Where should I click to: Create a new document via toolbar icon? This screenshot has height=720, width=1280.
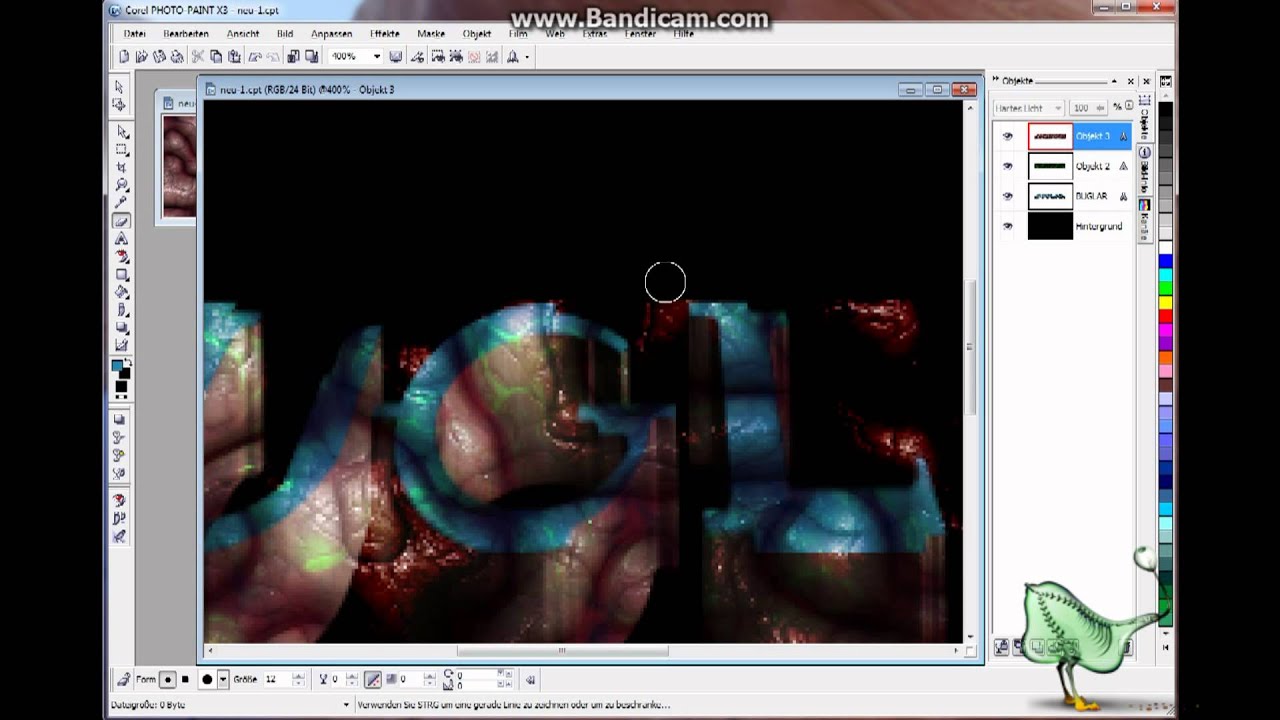(x=124, y=57)
